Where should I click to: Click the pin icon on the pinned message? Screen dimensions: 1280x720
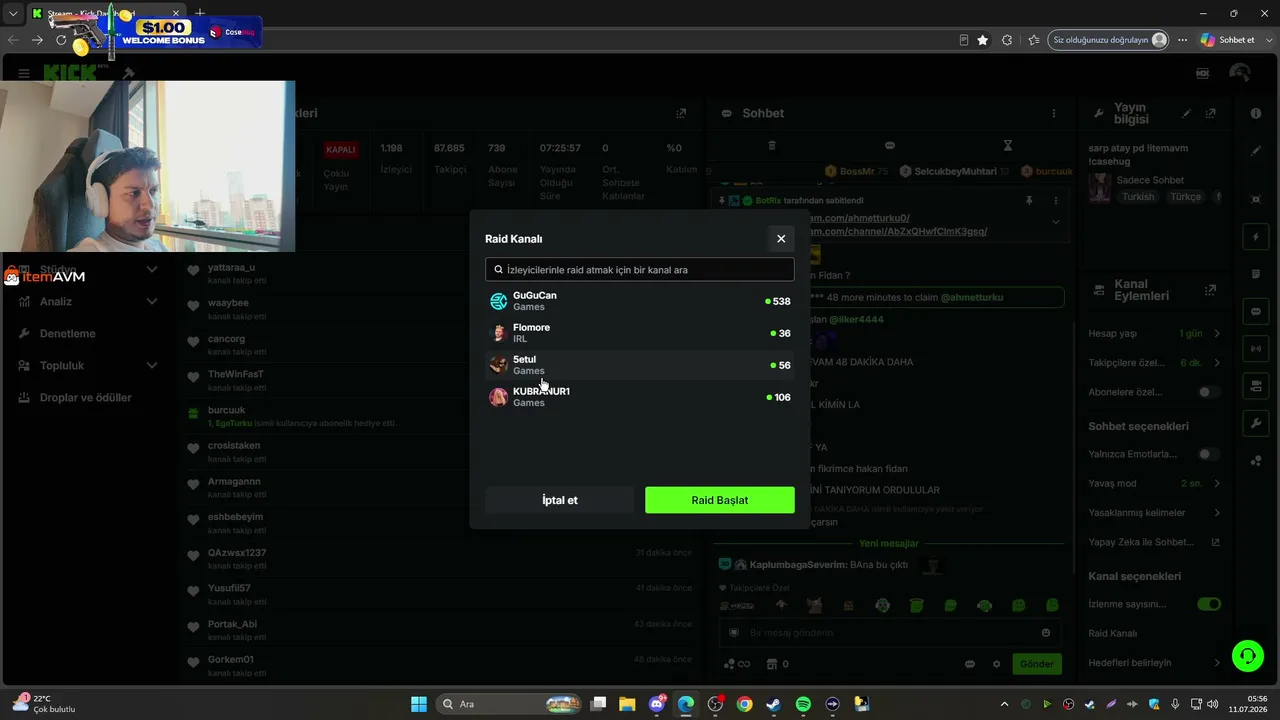tap(1028, 200)
